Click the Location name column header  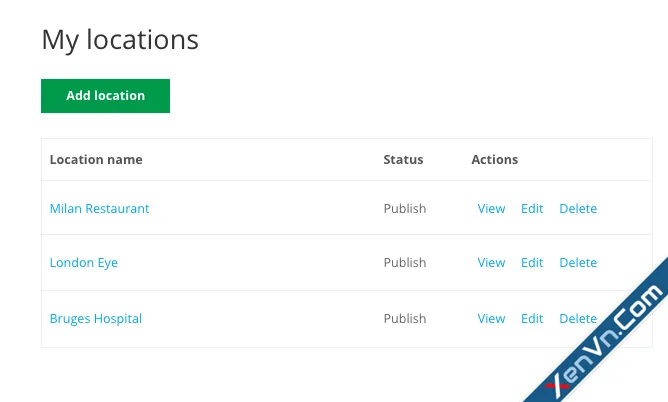click(x=96, y=160)
